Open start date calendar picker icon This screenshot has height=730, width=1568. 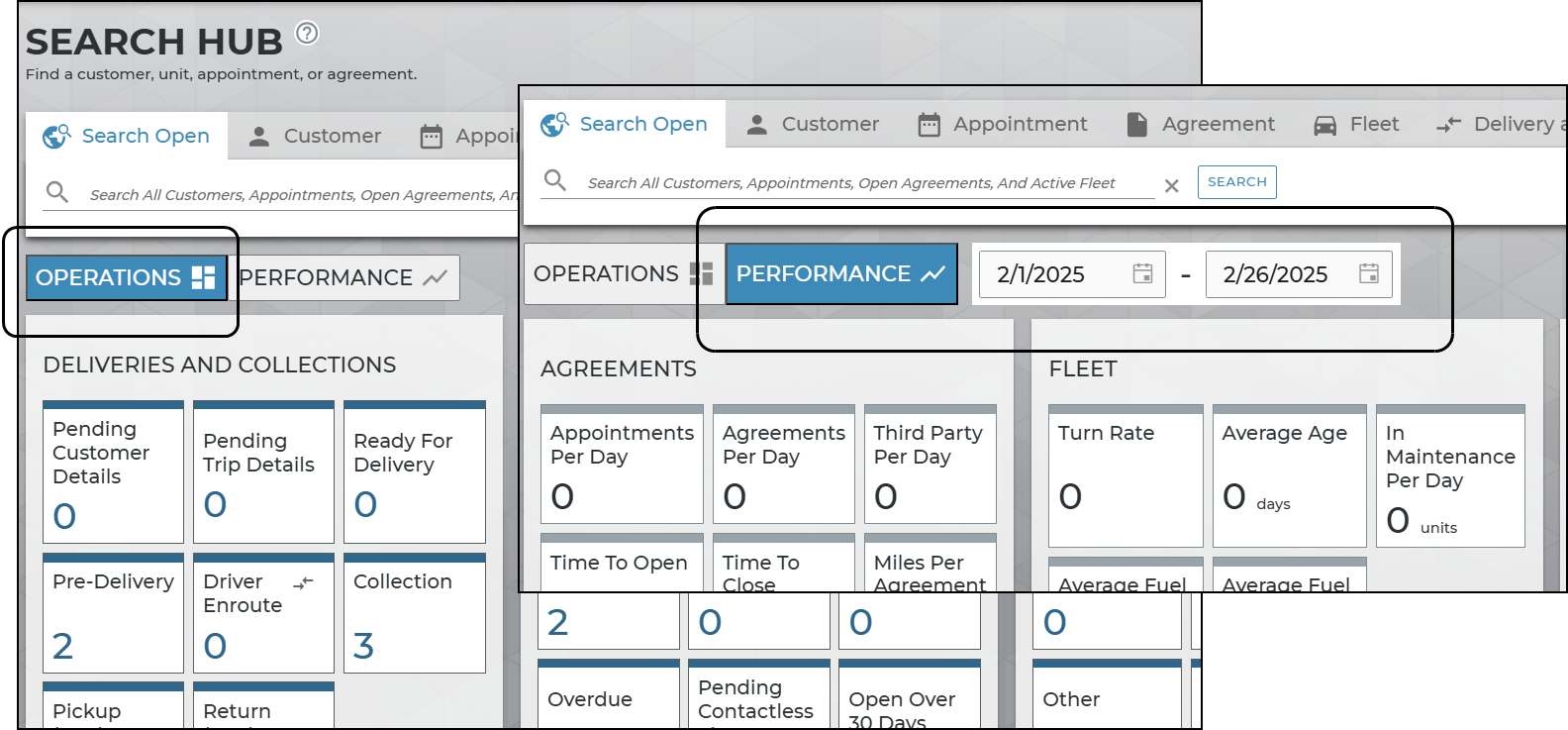coord(1142,274)
